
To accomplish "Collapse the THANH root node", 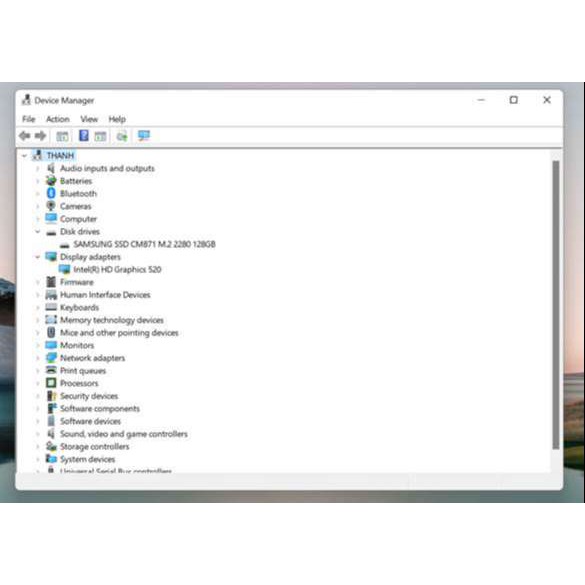I will pyautogui.click(x=25, y=156).
